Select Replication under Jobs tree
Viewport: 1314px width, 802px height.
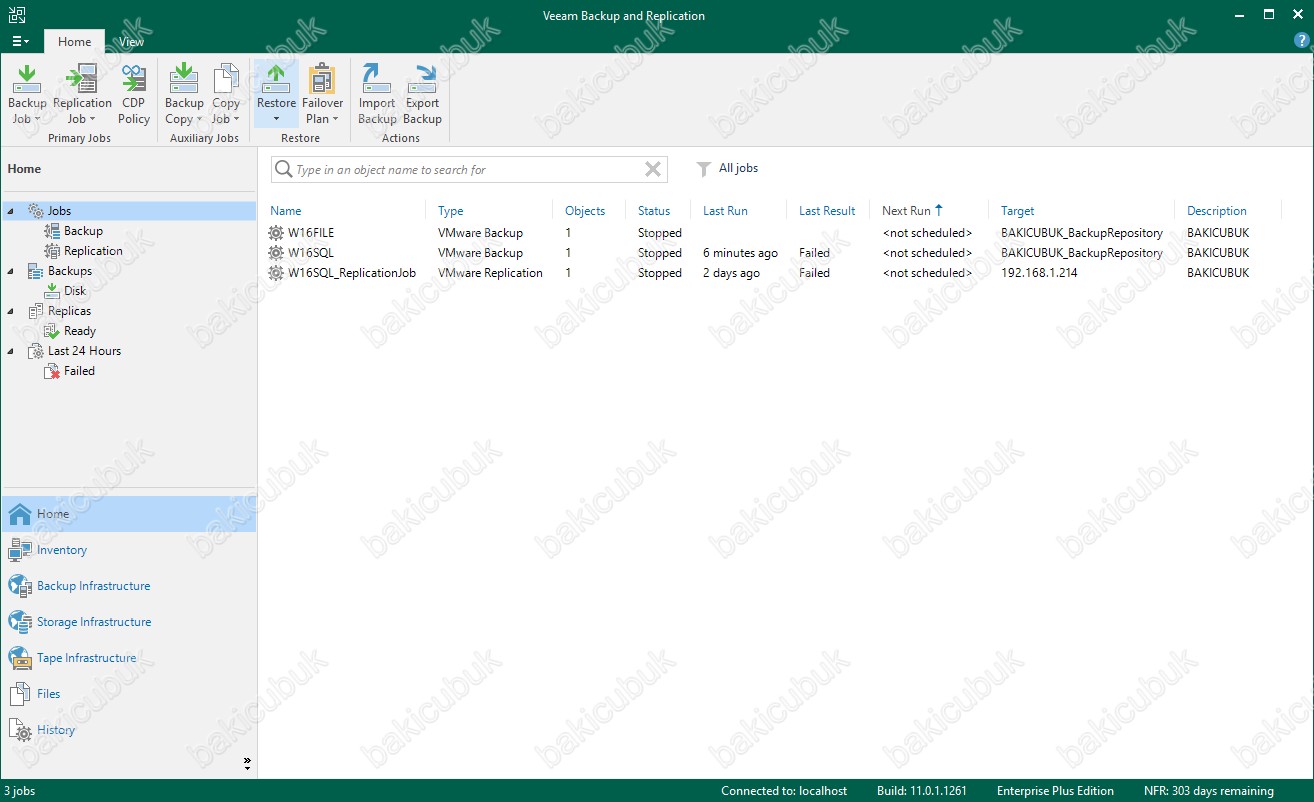93,251
